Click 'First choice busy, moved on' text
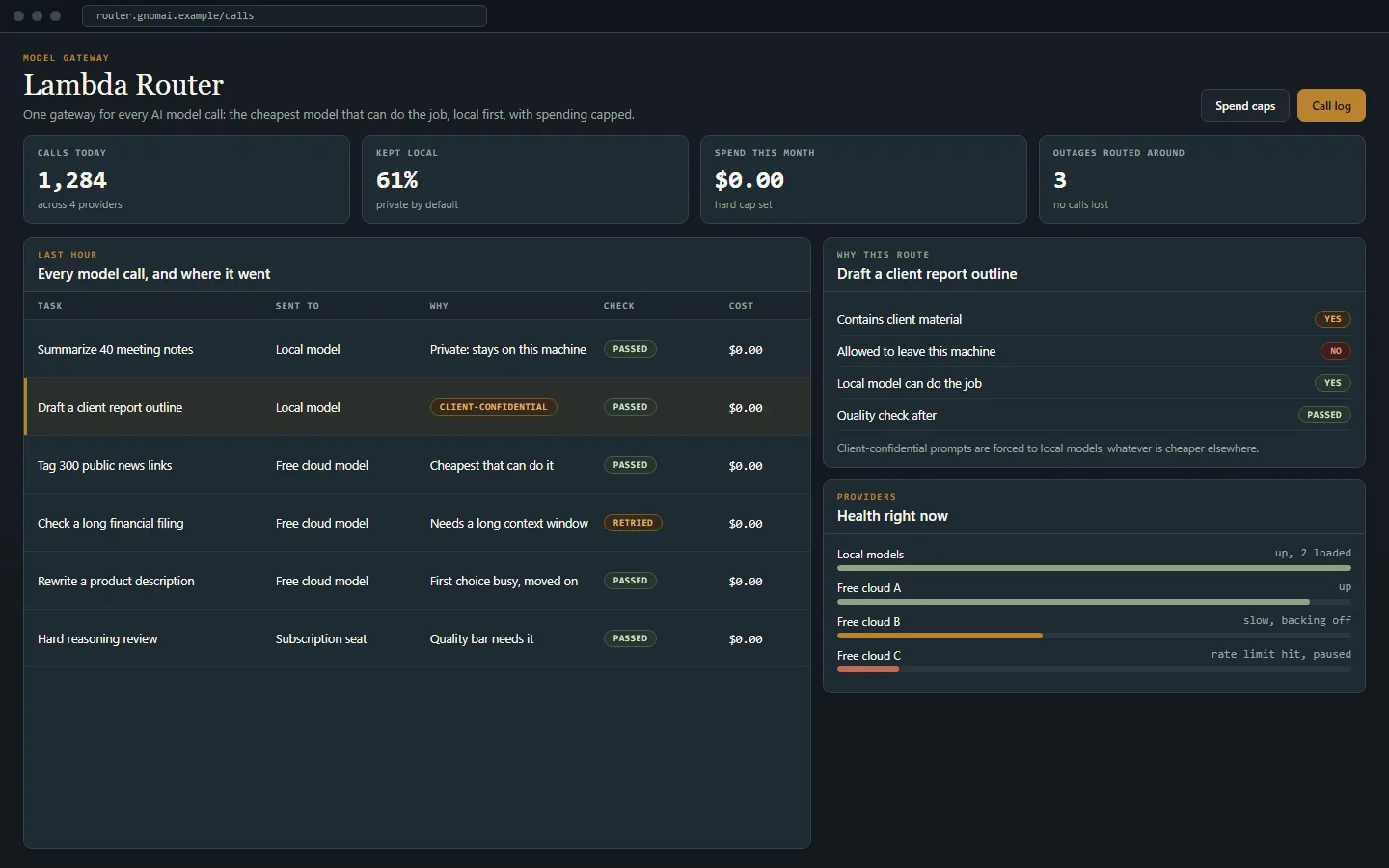 point(504,581)
